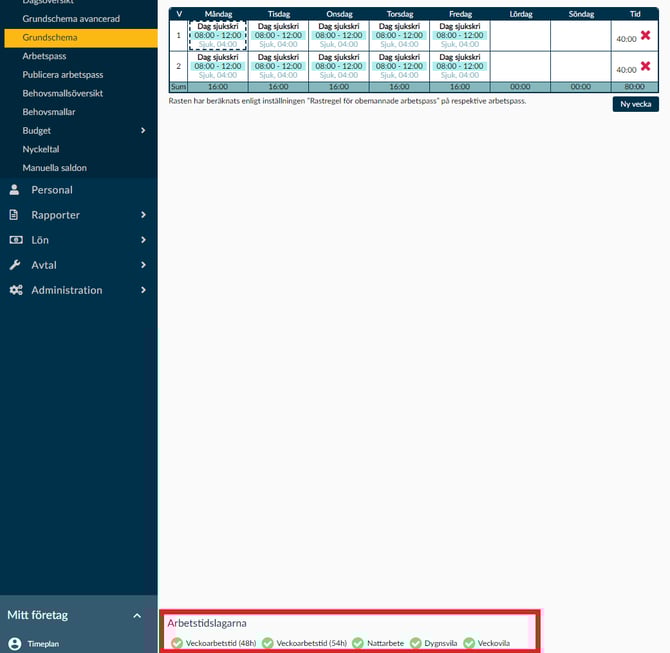Click the Lön money icon
670x653 pixels.
pyautogui.click(x=14, y=240)
